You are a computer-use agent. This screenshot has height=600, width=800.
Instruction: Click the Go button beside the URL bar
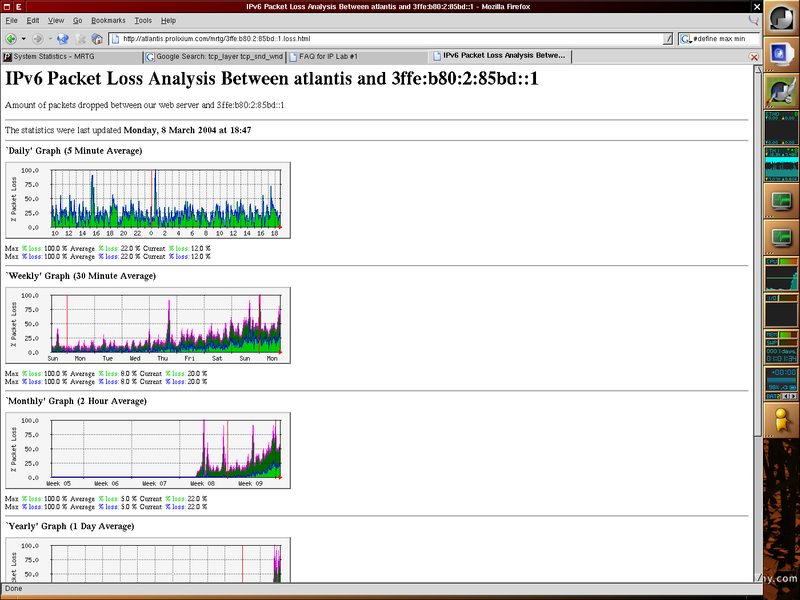click(668, 39)
